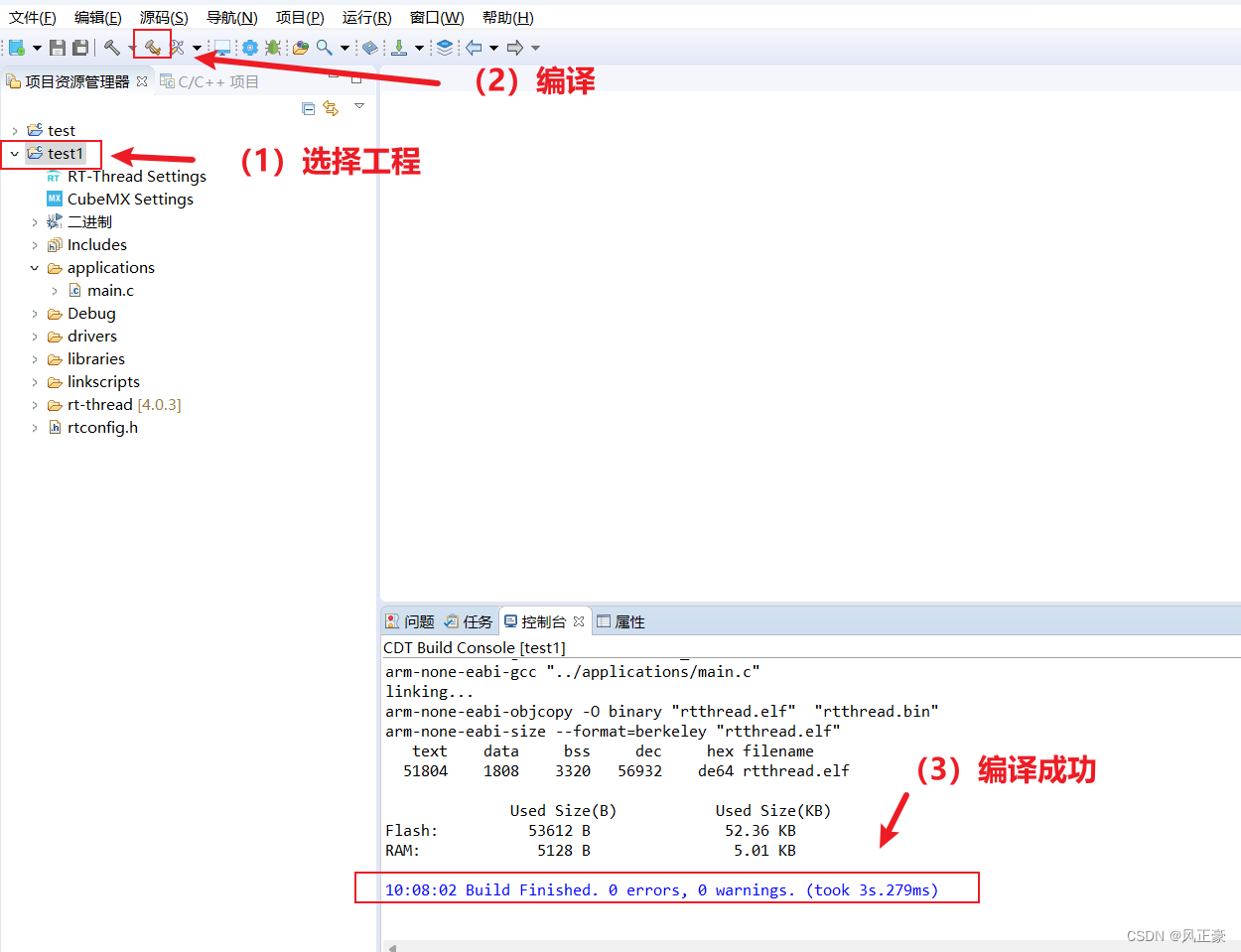Toggle link-with-editor in project explorer
The image size is (1241, 952).
click(331, 108)
